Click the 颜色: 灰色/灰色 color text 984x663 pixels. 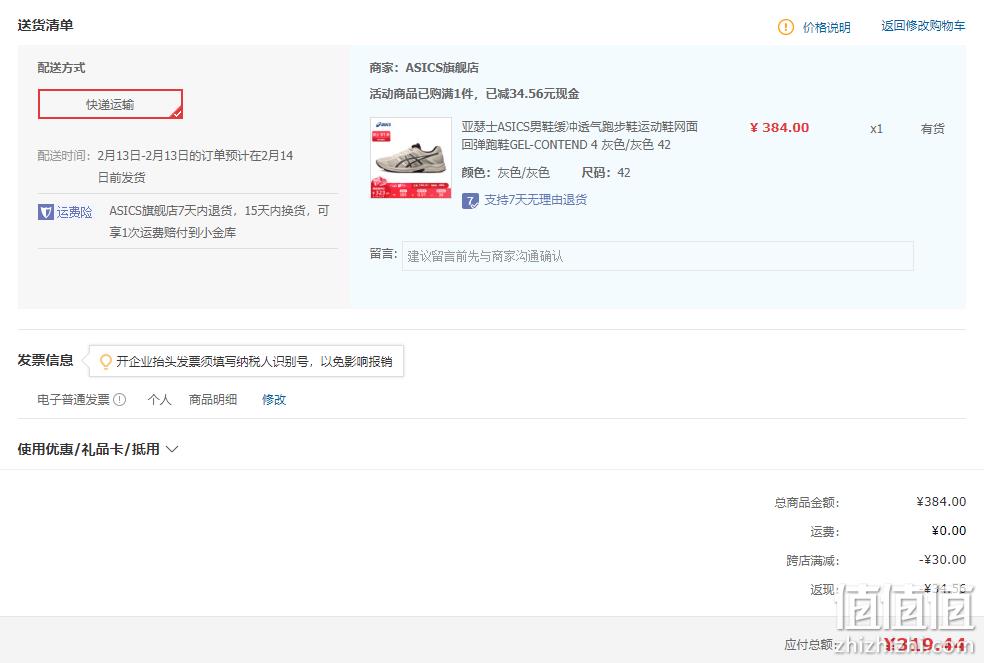point(505,173)
